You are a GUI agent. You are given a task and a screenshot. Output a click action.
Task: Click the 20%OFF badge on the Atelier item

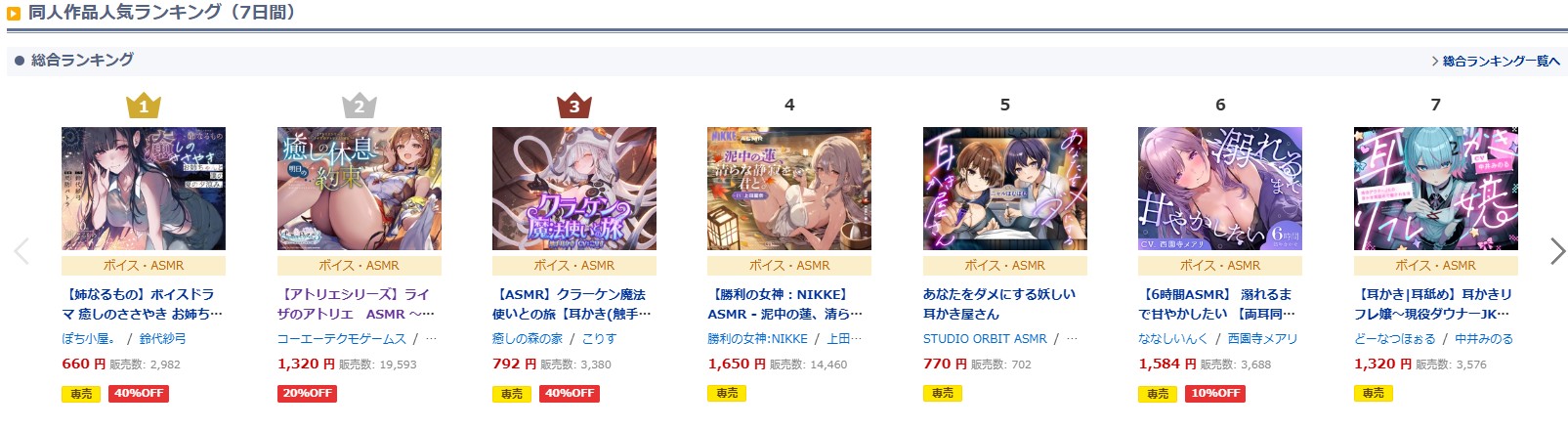tap(307, 393)
